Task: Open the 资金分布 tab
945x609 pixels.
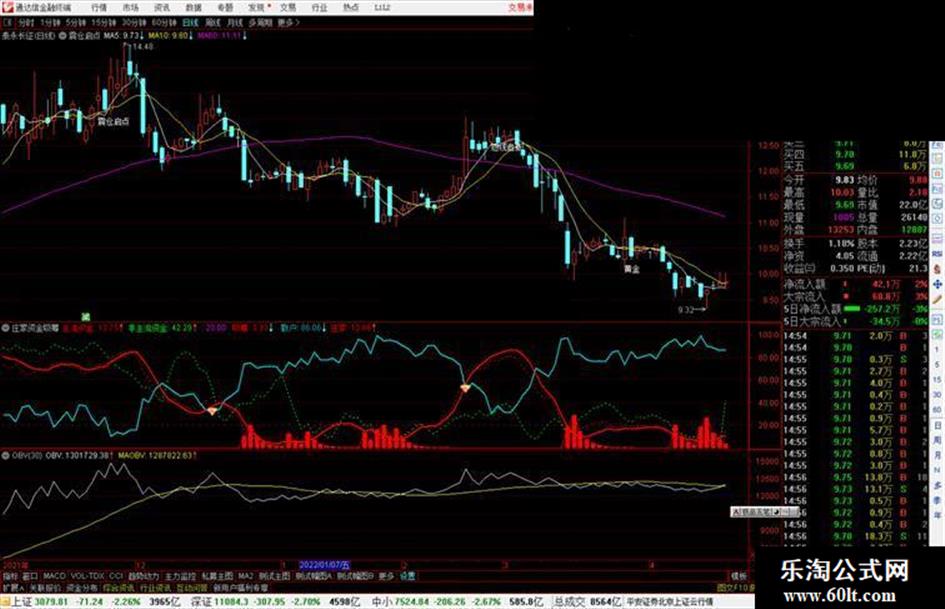Action: (x=81, y=587)
